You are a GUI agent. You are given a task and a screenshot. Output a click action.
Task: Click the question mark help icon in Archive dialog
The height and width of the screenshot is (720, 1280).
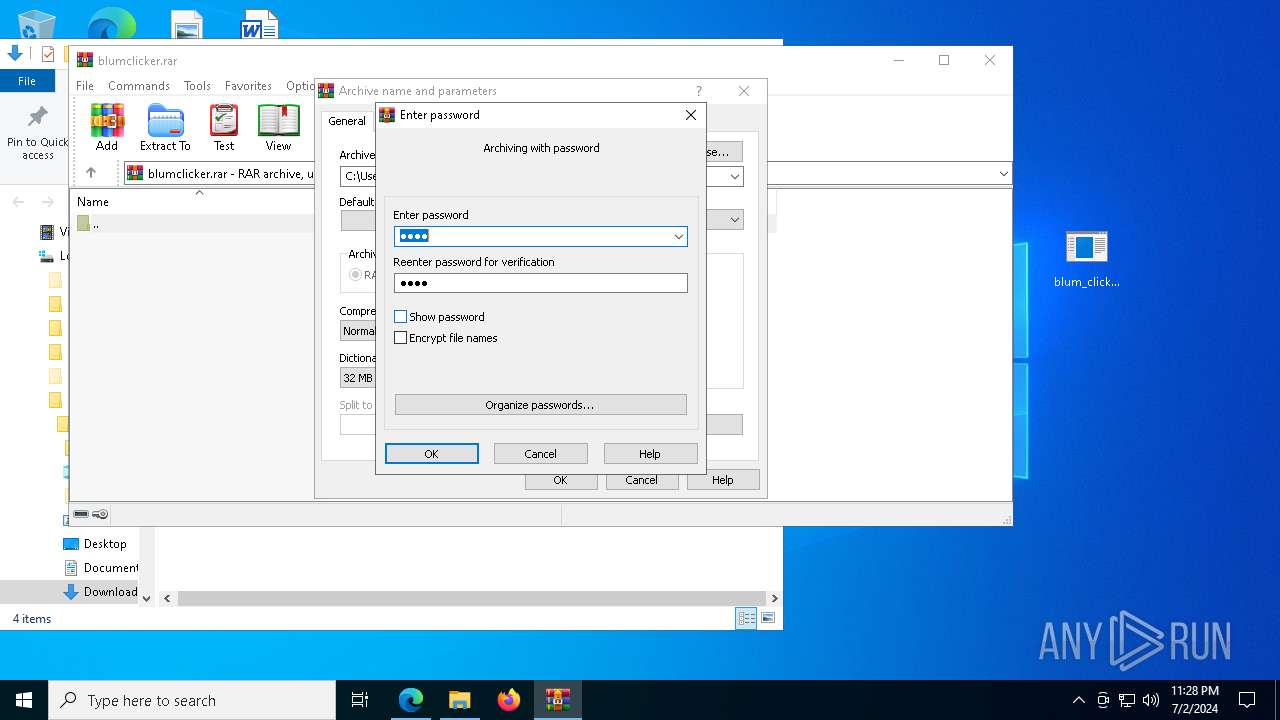click(x=699, y=91)
